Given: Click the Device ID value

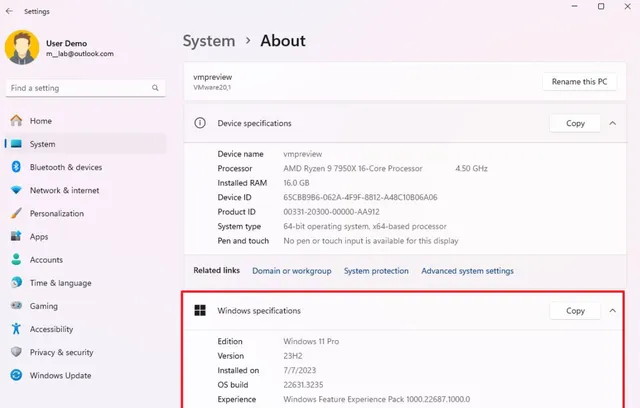Looking at the screenshot, I should pyautogui.click(x=360, y=197).
